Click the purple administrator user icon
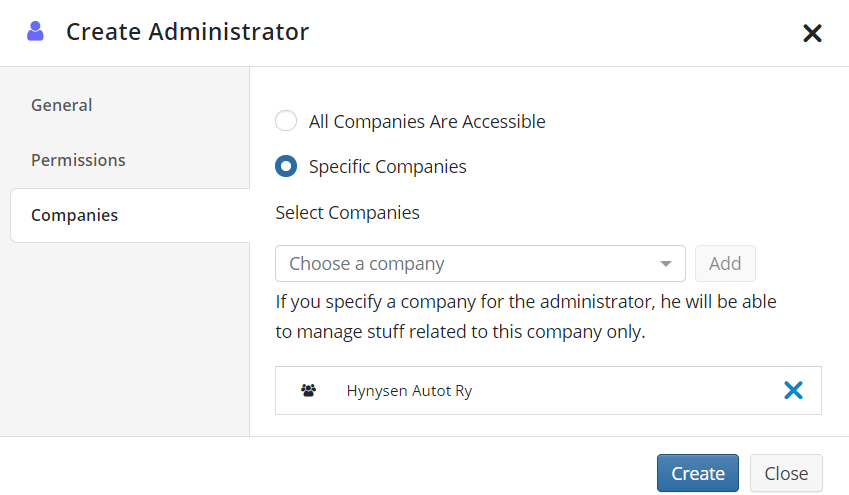849x495 pixels. pyautogui.click(x=35, y=31)
